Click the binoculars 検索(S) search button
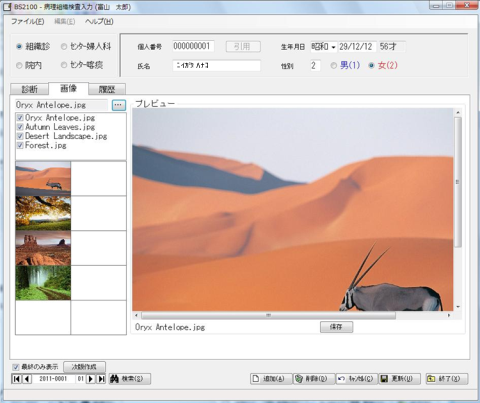Screen dimensions: 480x403 point(130,379)
